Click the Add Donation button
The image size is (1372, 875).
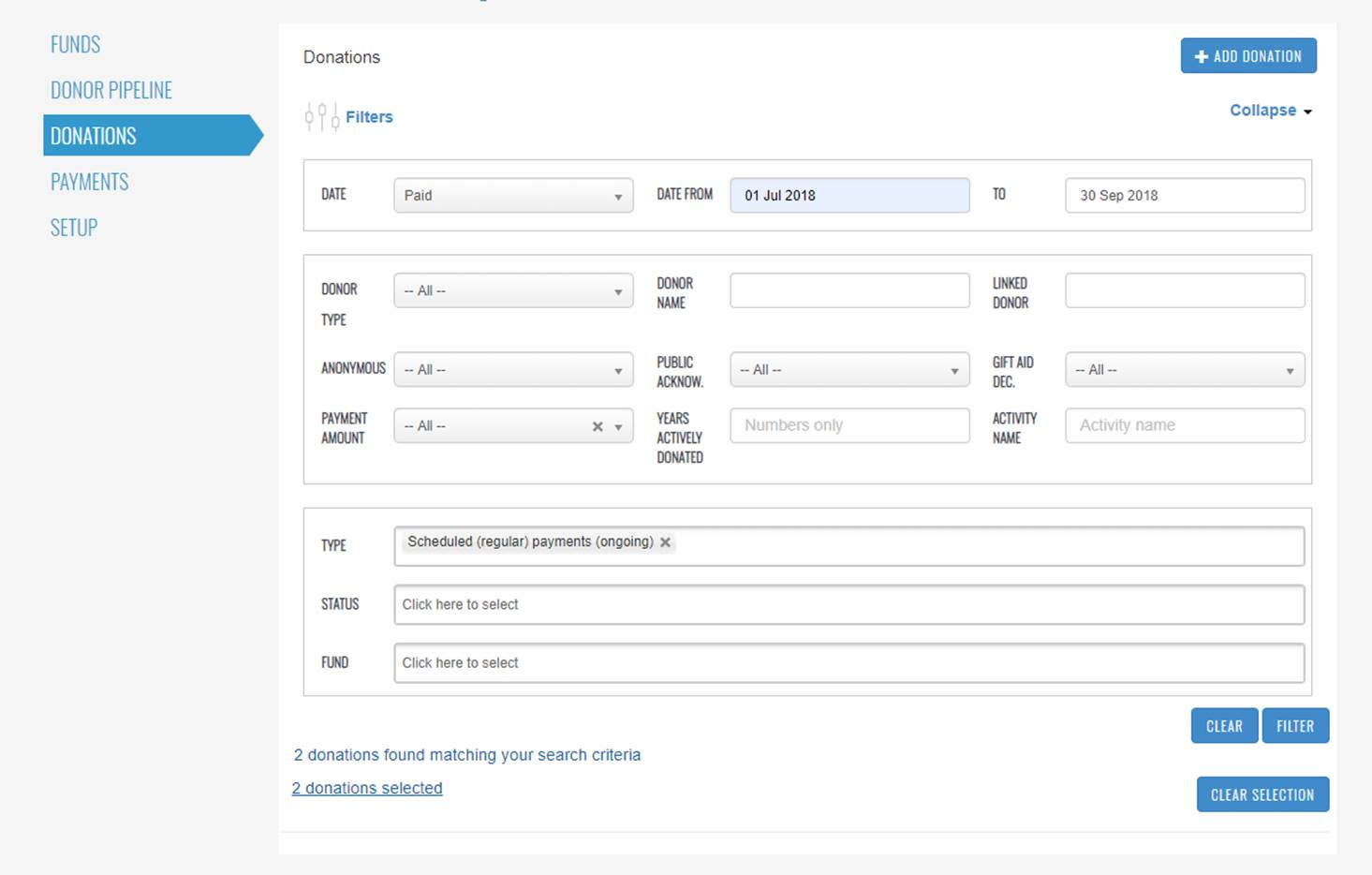[1247, 56]
